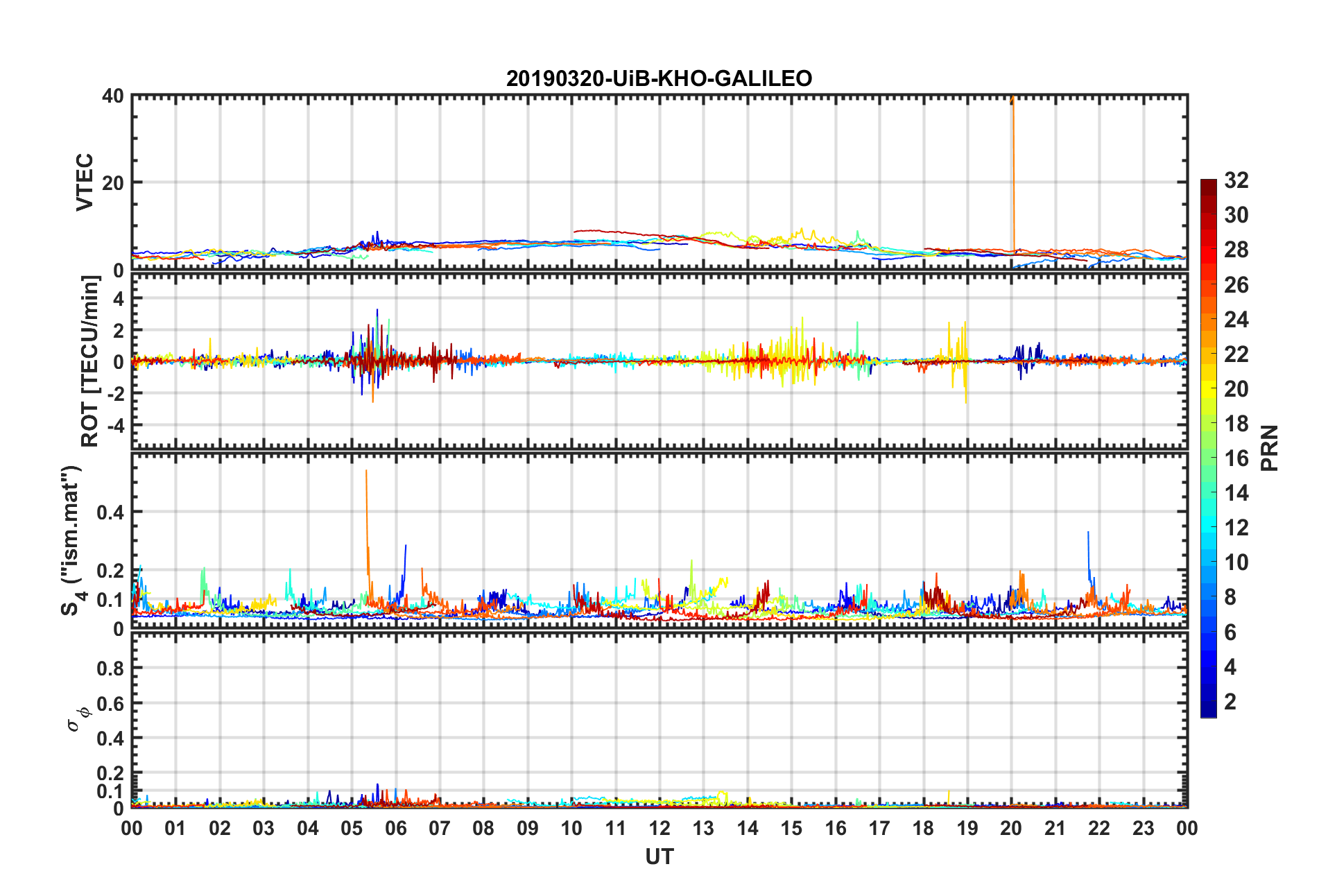The height and width of the screenshot is (896, 1319).
Task: Select the 20 tick on the VTEC axis
Action: tap(112, 183)
